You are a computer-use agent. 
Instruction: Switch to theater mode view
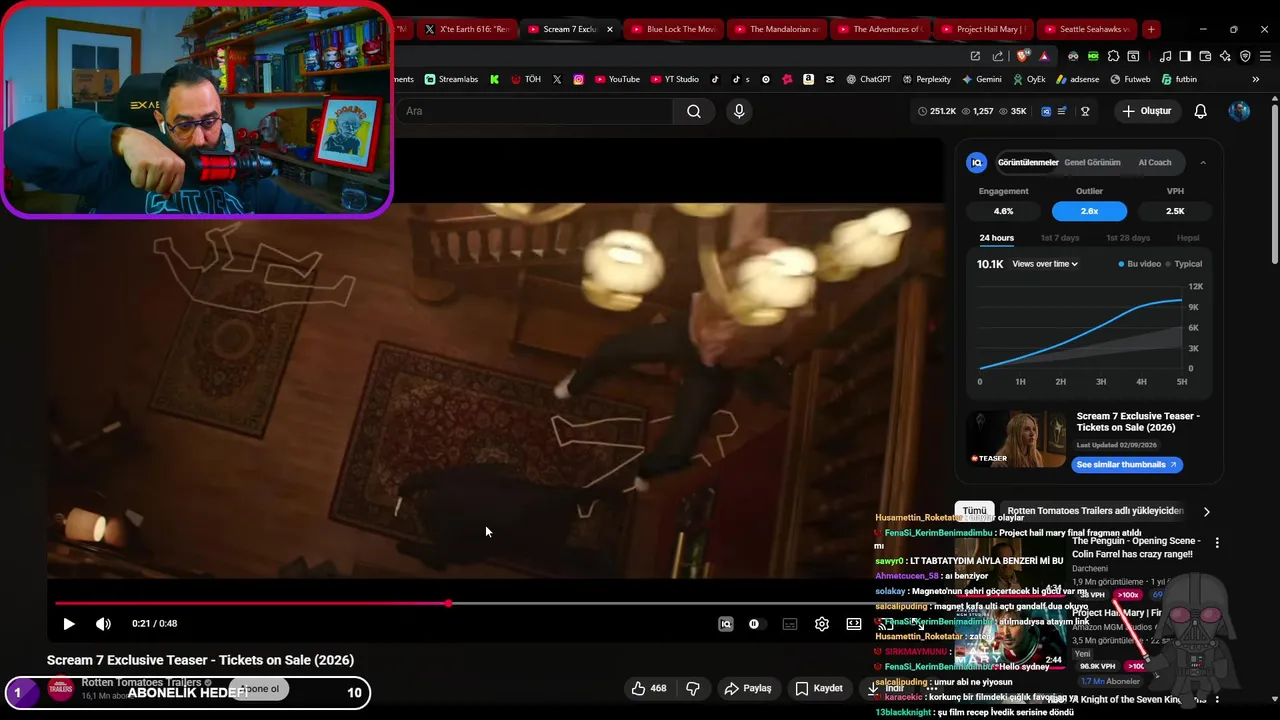(854, 624)
